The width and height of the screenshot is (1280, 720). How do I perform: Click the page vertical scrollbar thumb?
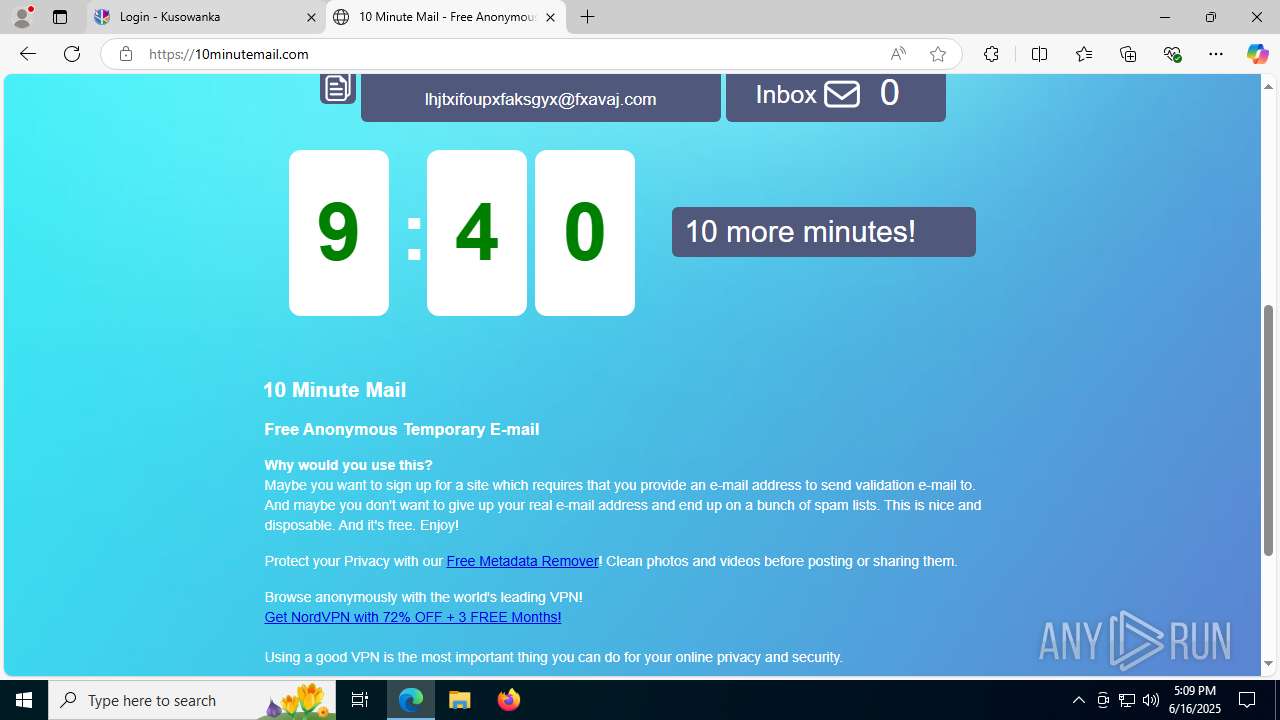1268,430
